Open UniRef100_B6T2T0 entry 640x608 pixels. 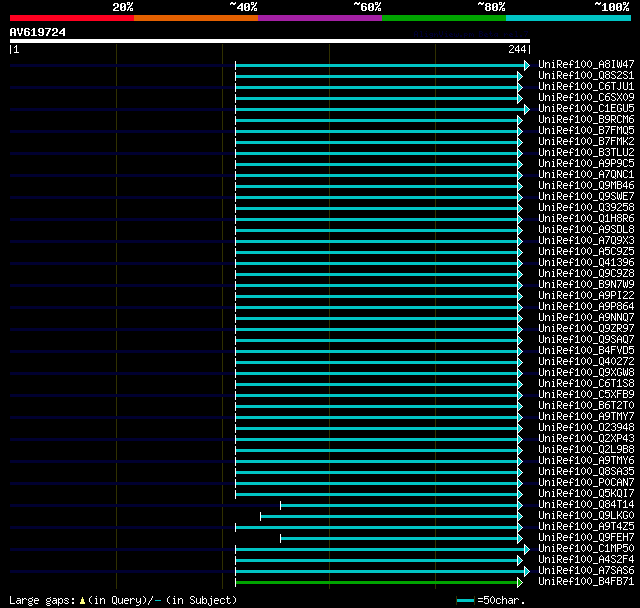click(x=586, y=406)
